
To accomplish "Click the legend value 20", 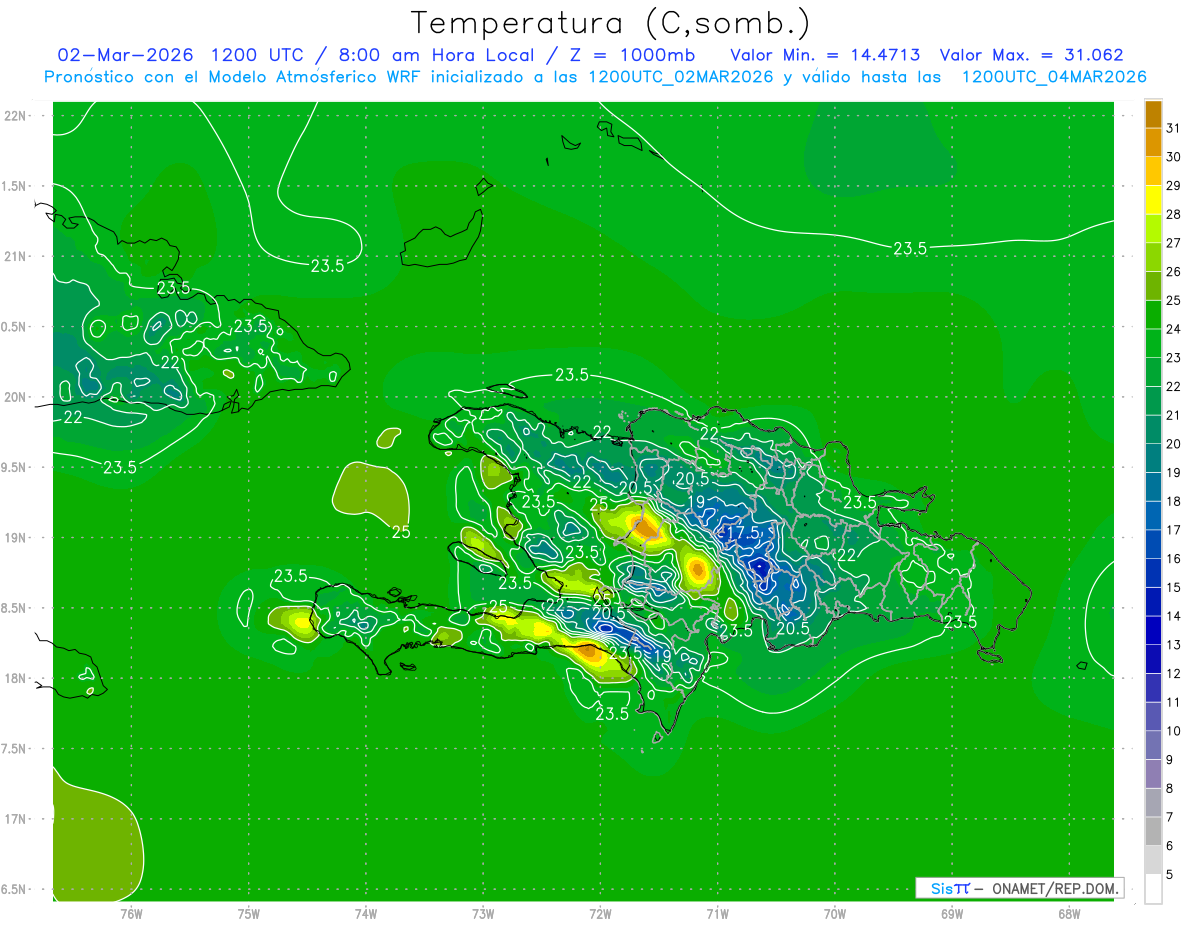I will (x=1174, y=444).
